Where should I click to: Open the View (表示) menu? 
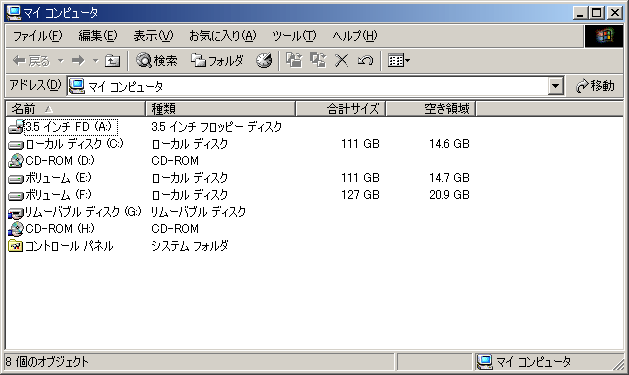[153, 36]
